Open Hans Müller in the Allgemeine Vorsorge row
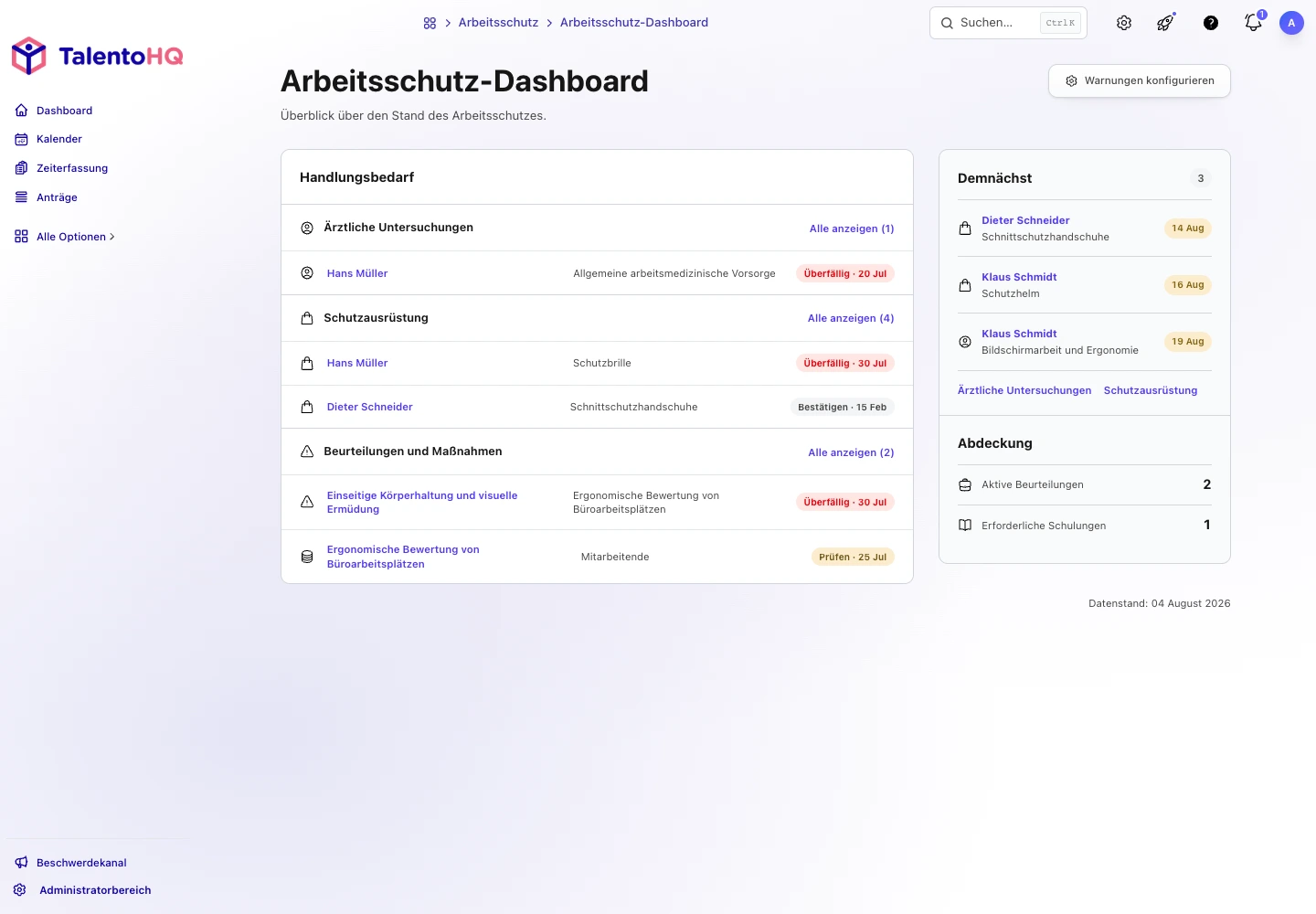Screen dimensions: 1316x914 point(357,273)
